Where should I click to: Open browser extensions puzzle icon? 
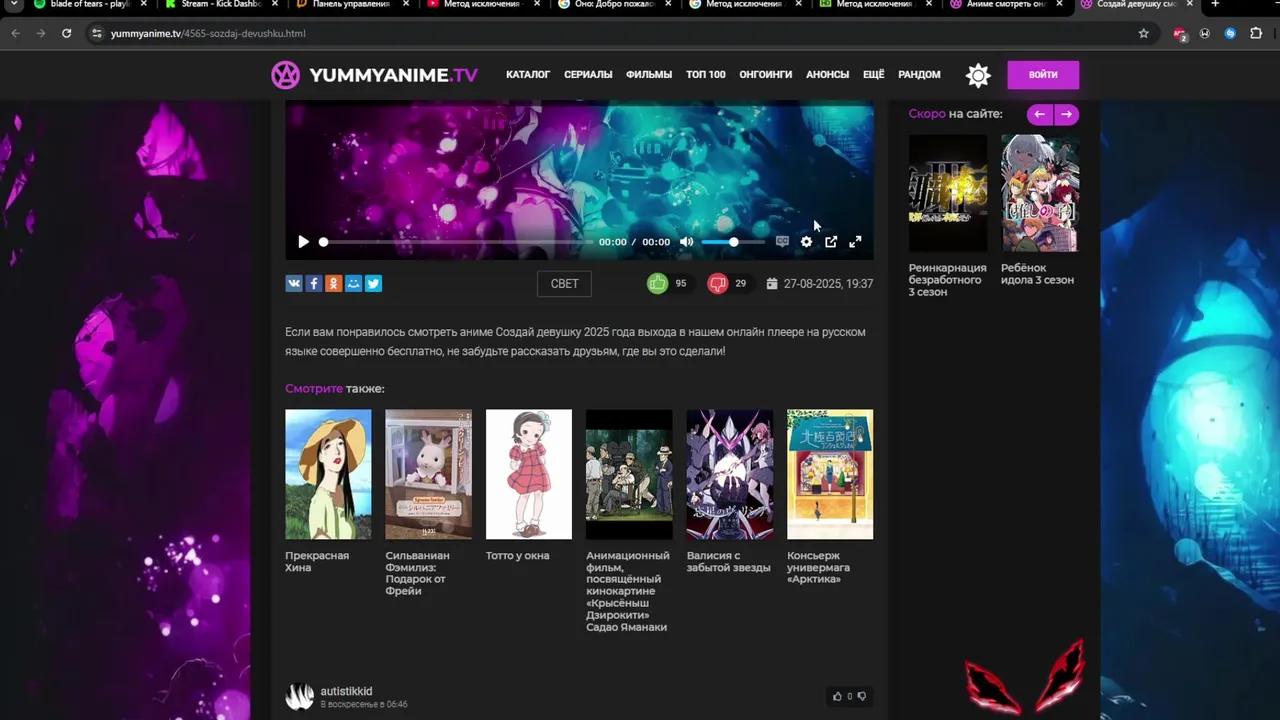(x=1256, y=33)
